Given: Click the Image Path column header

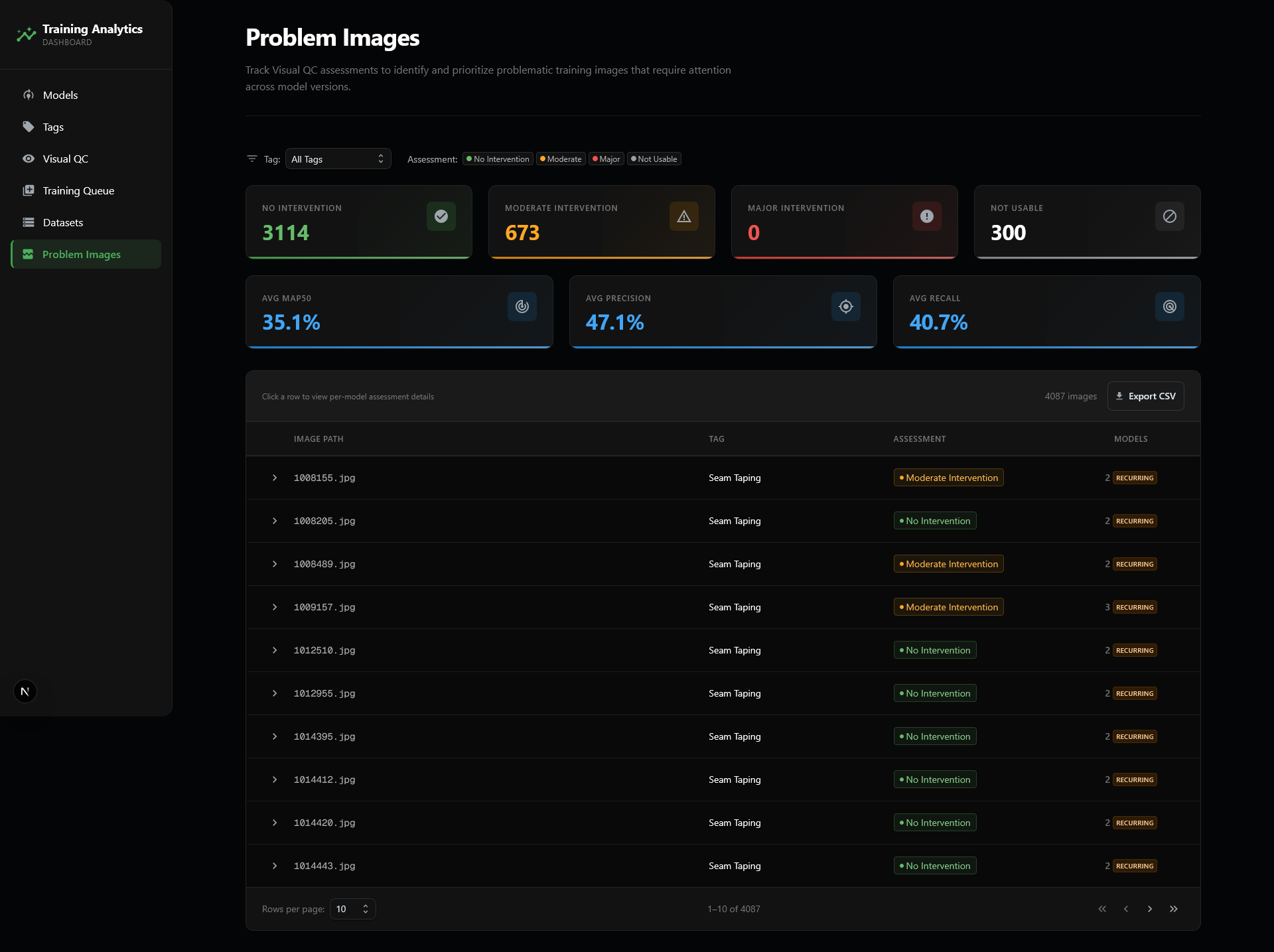Looking at the screenshot, I should coord(318,439).
